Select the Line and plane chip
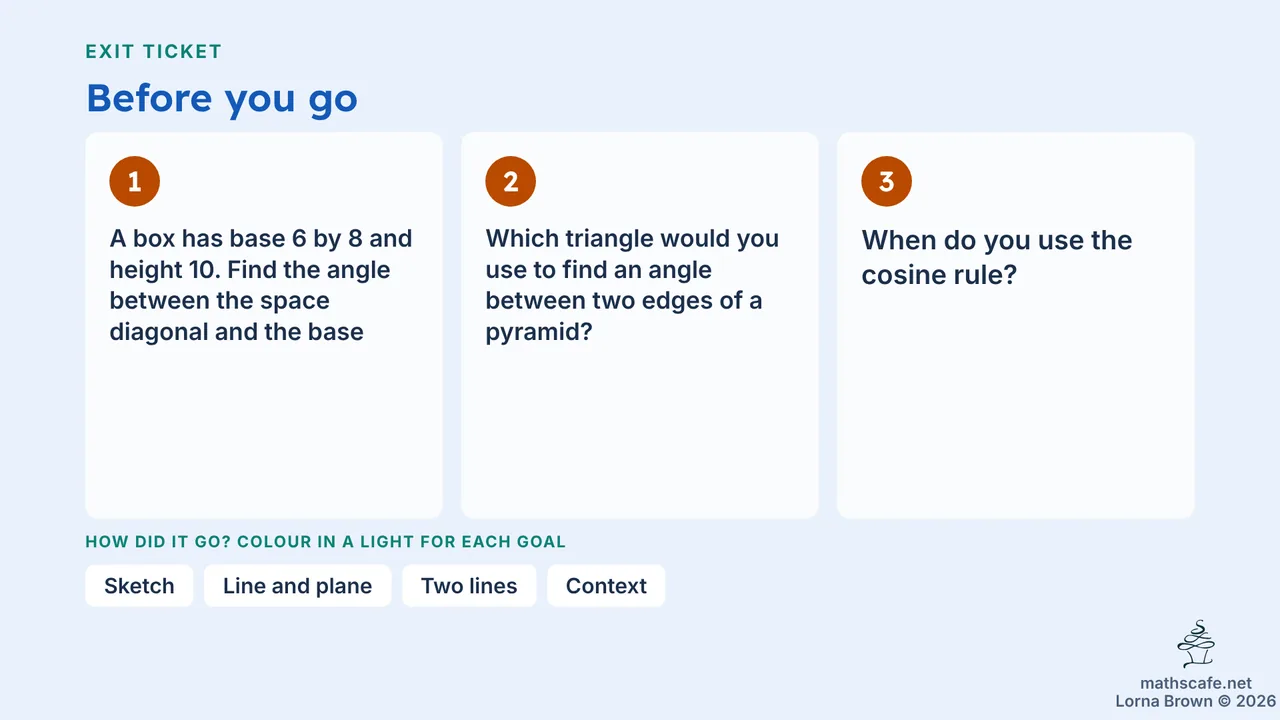Image resolution: width=1280 pixels, height=720 pixels. (x=297, y=586)
